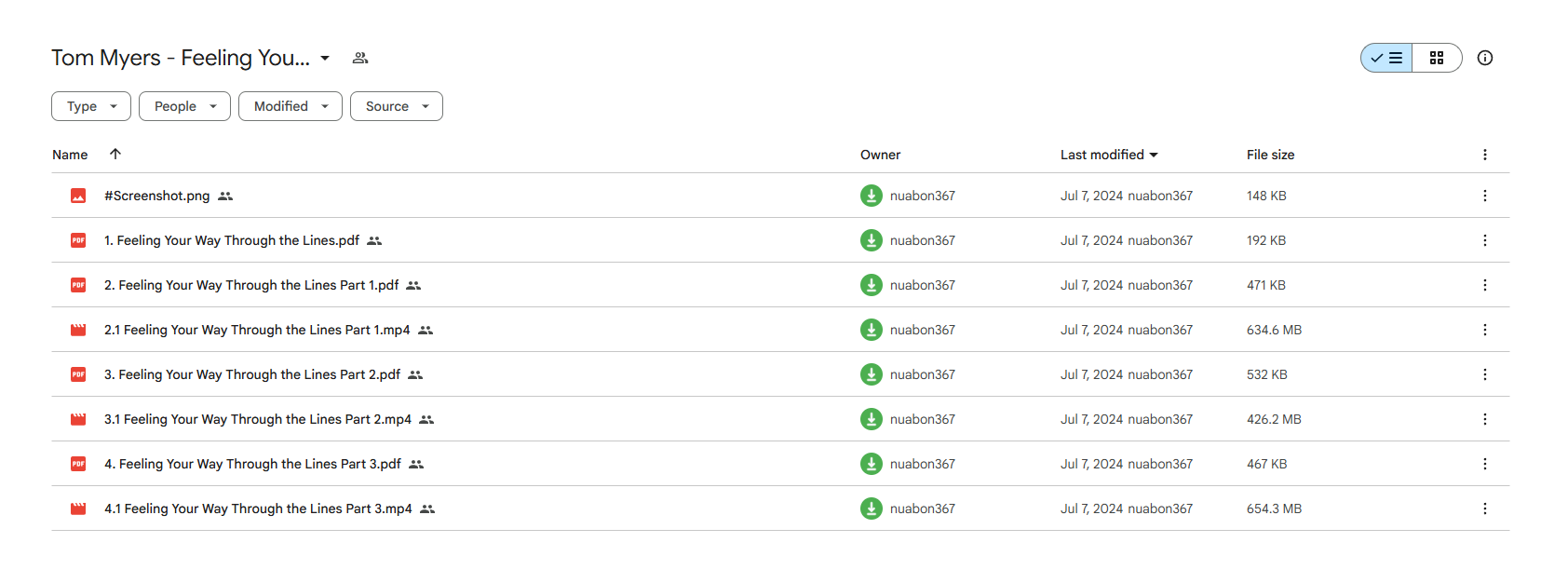The height and width of the screenshot is (583, 1568).
Task: Select file name #Screenshot.png
Action: pyautogui.click(x=157, y=196)
